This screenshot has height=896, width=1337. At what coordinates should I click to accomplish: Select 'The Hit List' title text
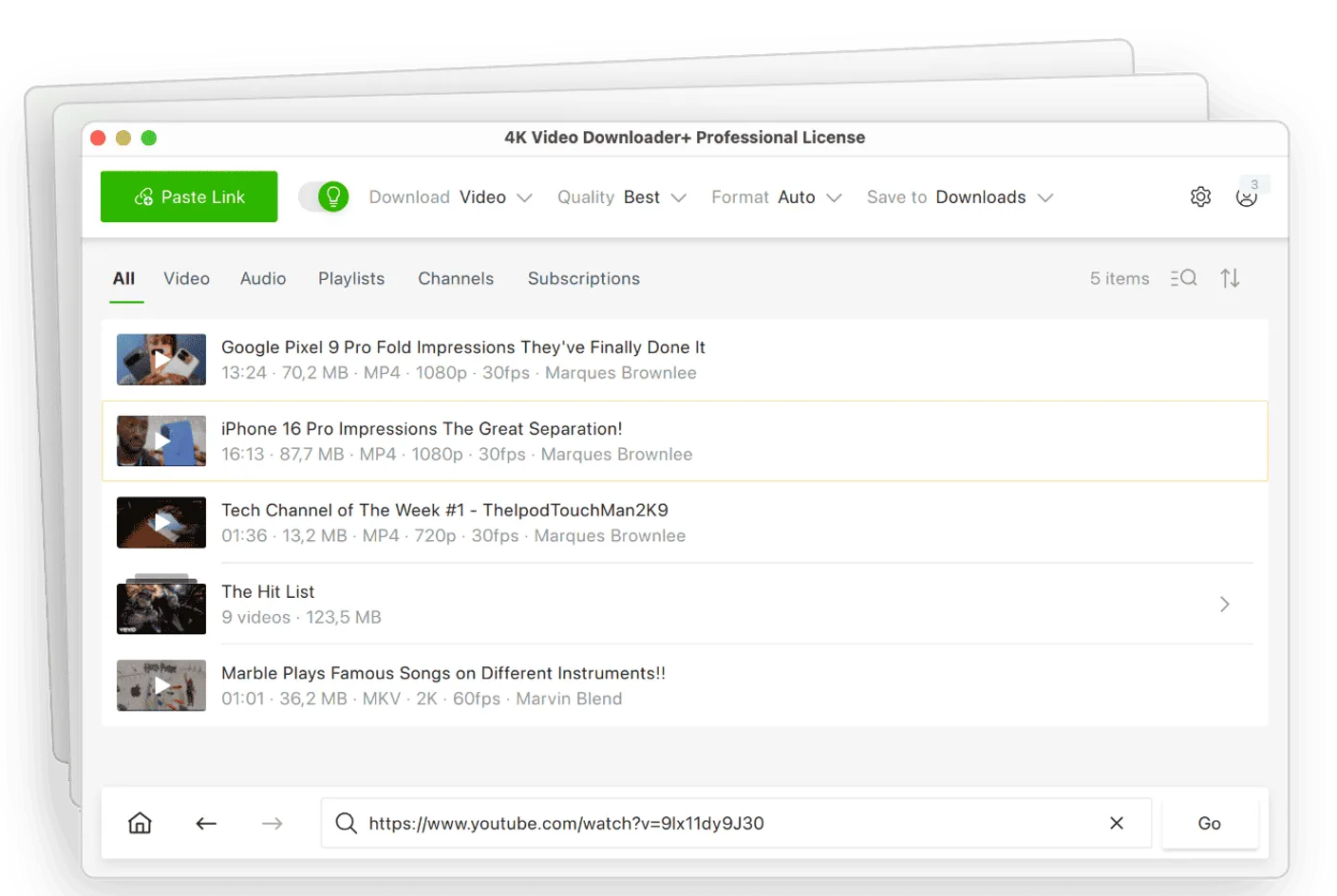pyautogui.click(x=268, y=591)
